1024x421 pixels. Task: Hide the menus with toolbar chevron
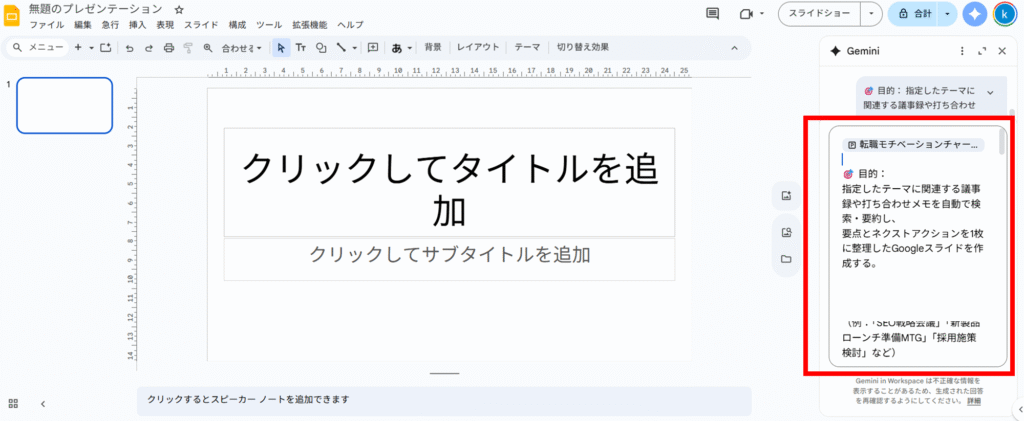[x=735, y=47]
